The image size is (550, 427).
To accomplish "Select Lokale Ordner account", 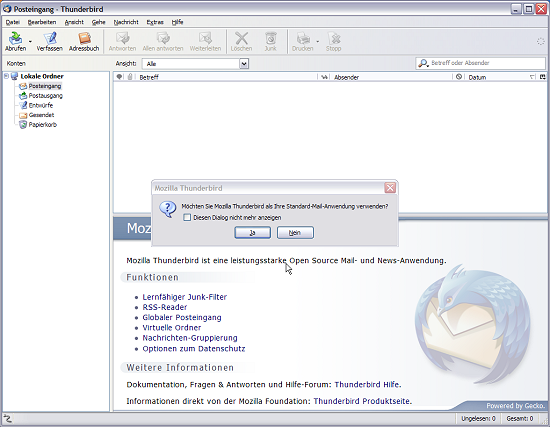I will coord(42,76).
